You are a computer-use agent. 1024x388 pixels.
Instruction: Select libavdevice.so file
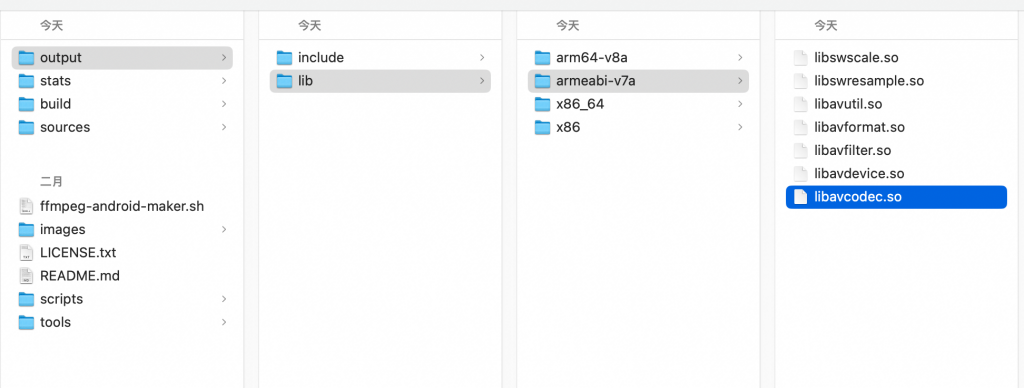[x=896, y=174]
